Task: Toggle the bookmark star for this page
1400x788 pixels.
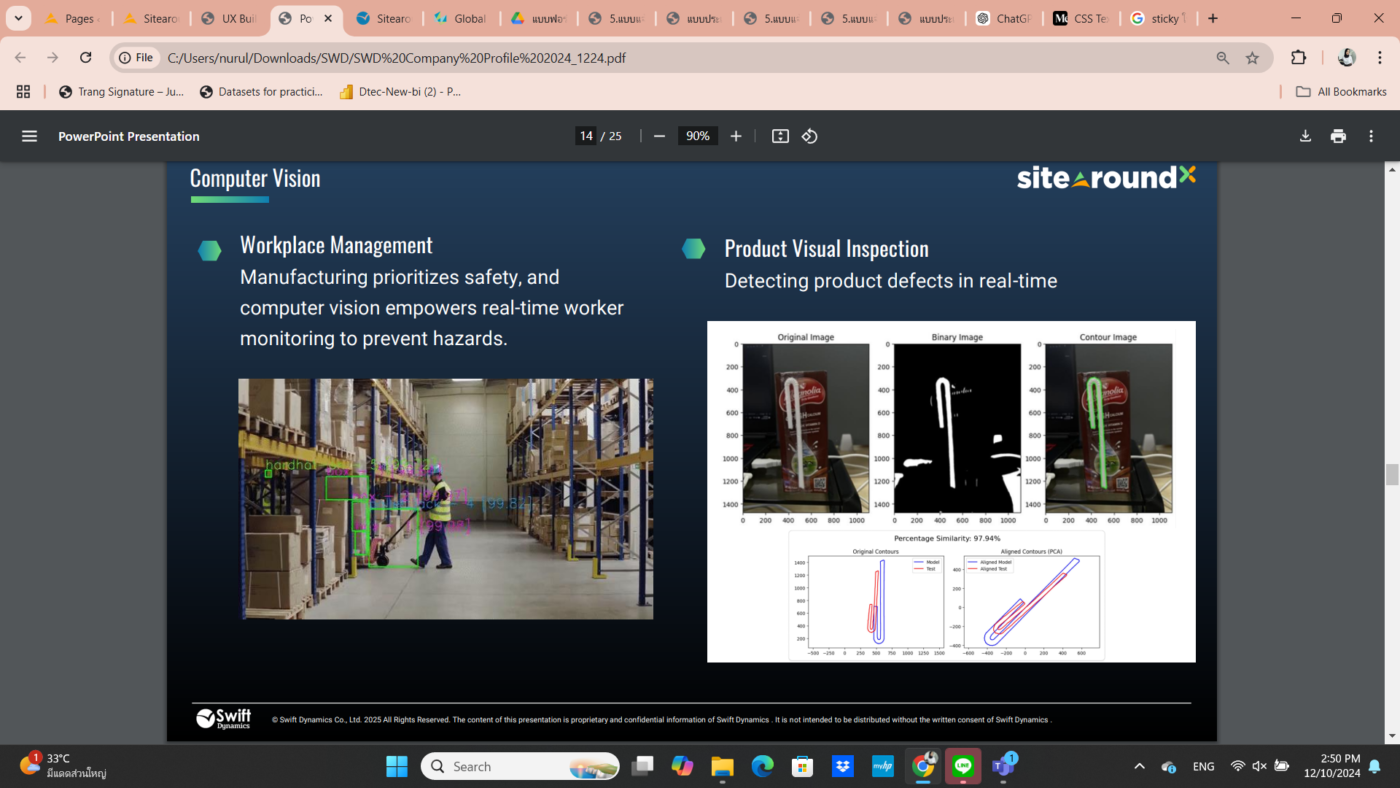Action: click(x=1253, y=57)
